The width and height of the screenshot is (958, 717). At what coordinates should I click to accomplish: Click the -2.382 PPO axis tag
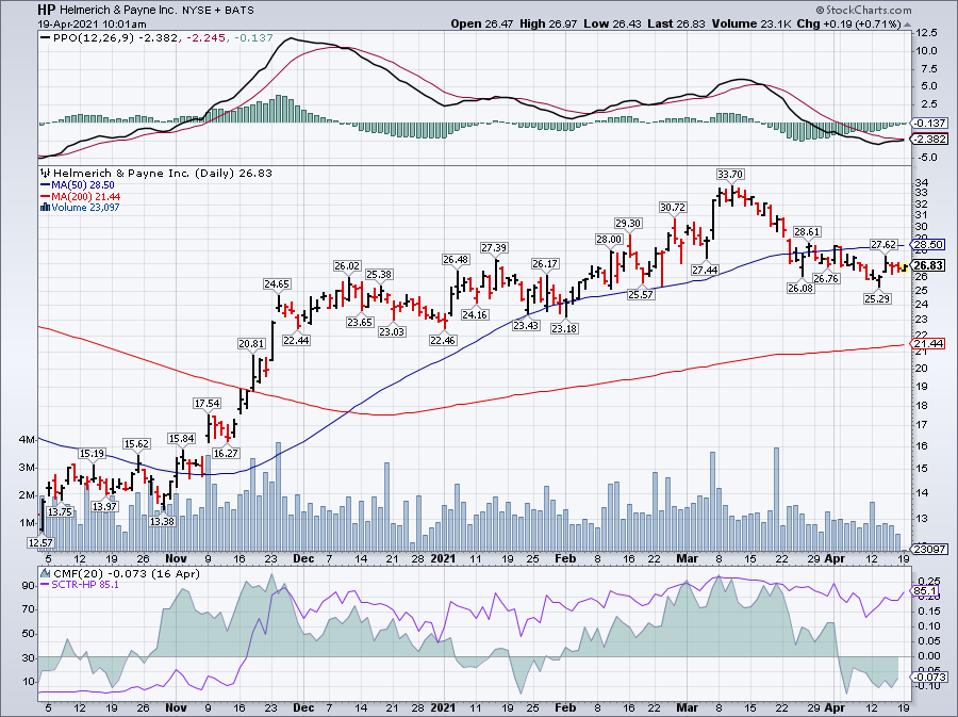(x=929, y=139)
